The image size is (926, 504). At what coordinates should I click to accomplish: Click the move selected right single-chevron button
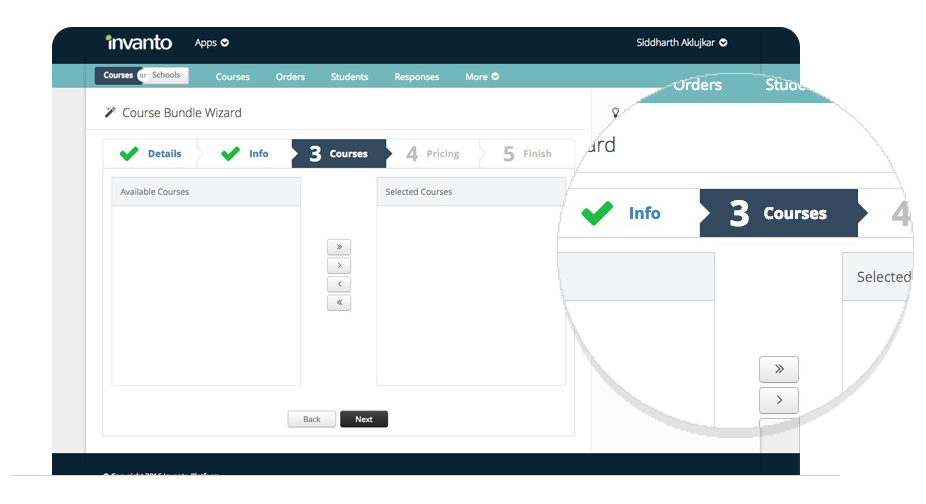(x=339, y=266)
